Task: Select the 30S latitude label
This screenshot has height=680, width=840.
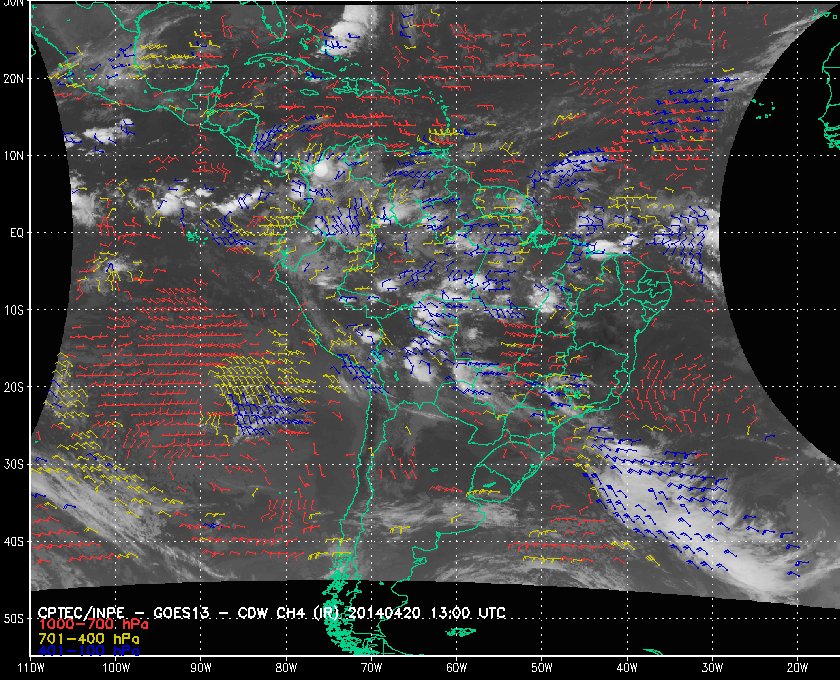Action: (x=14, y=464)
